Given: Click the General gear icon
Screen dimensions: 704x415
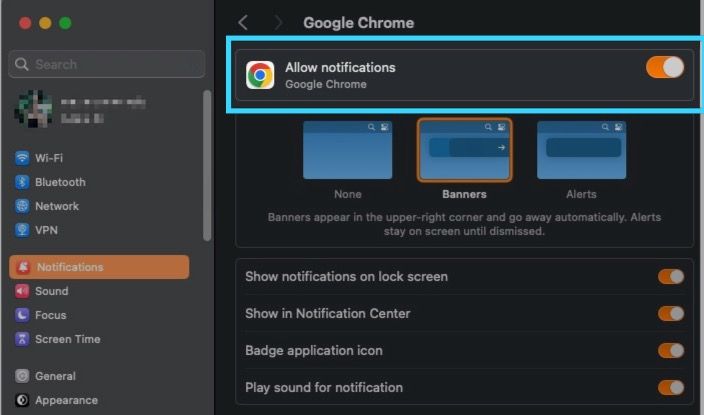Looking at the screenshot, I should pyautogui.click(x=22, y=376).
